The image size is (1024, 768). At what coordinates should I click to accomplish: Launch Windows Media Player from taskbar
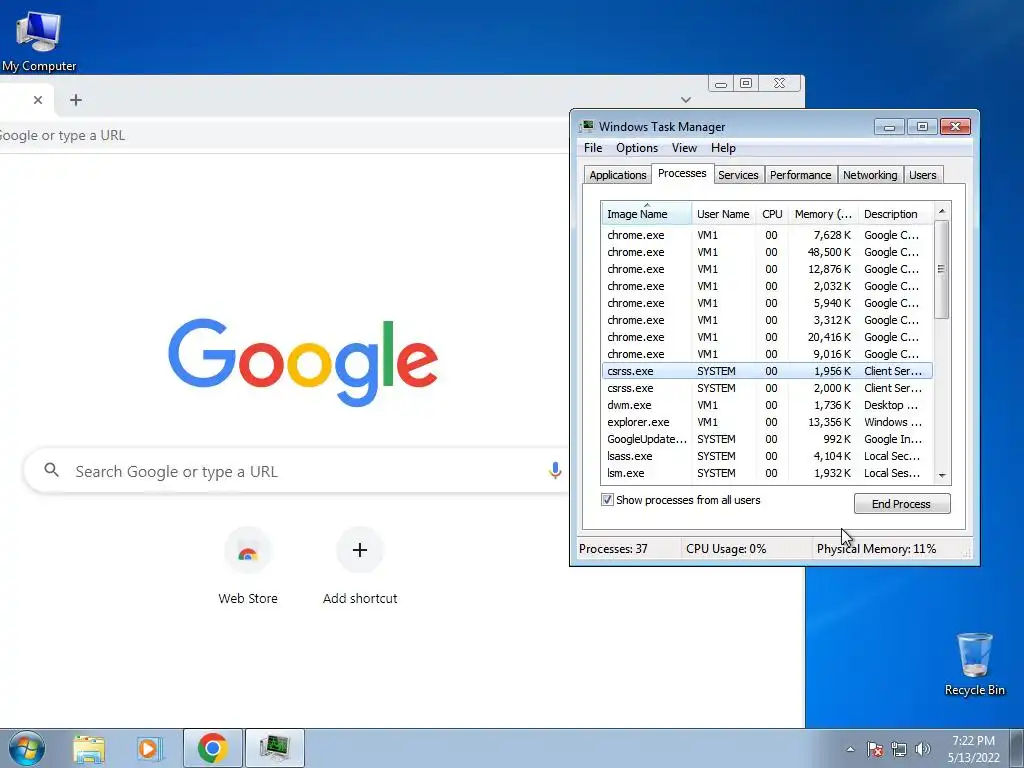150,748
